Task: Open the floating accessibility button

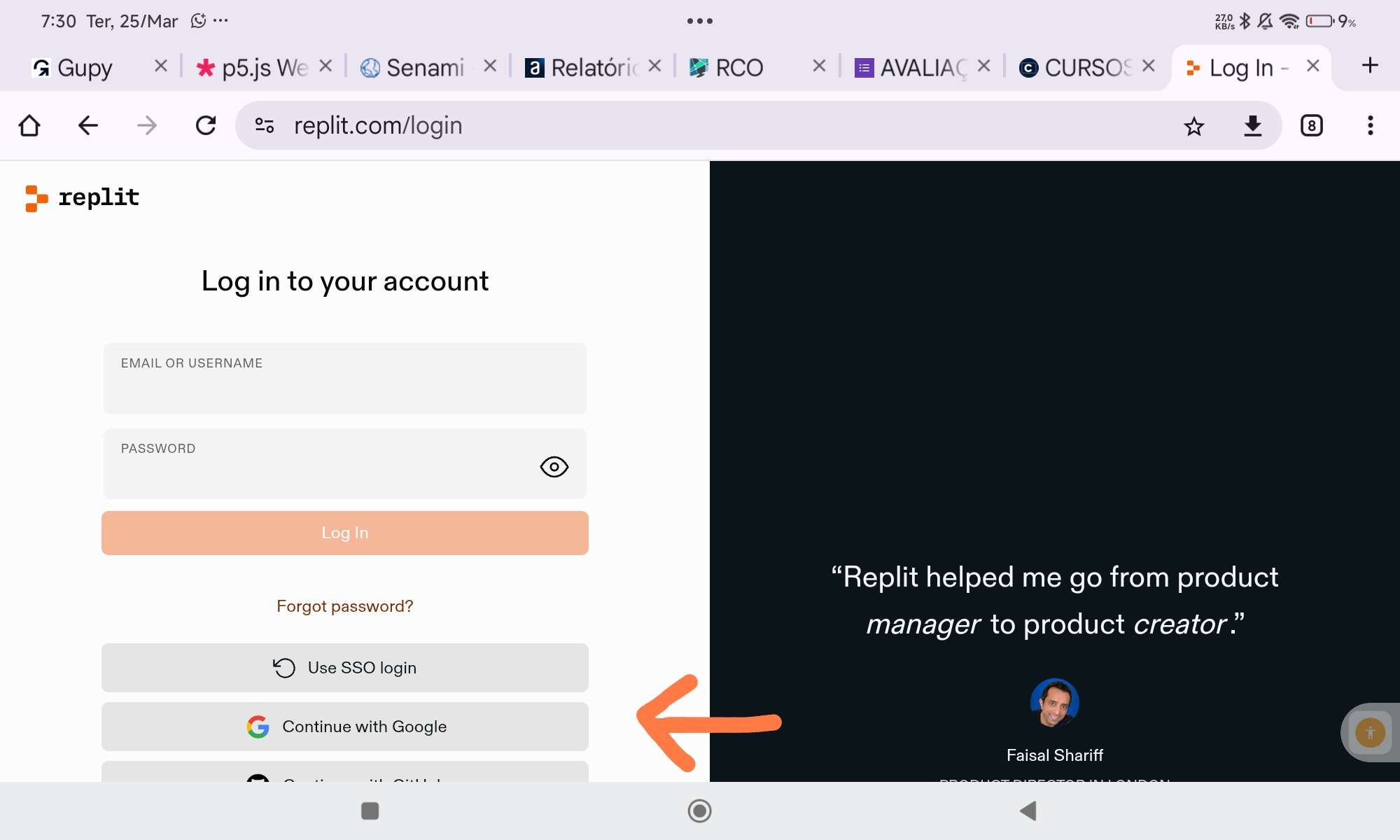Action: point(1370,733)
